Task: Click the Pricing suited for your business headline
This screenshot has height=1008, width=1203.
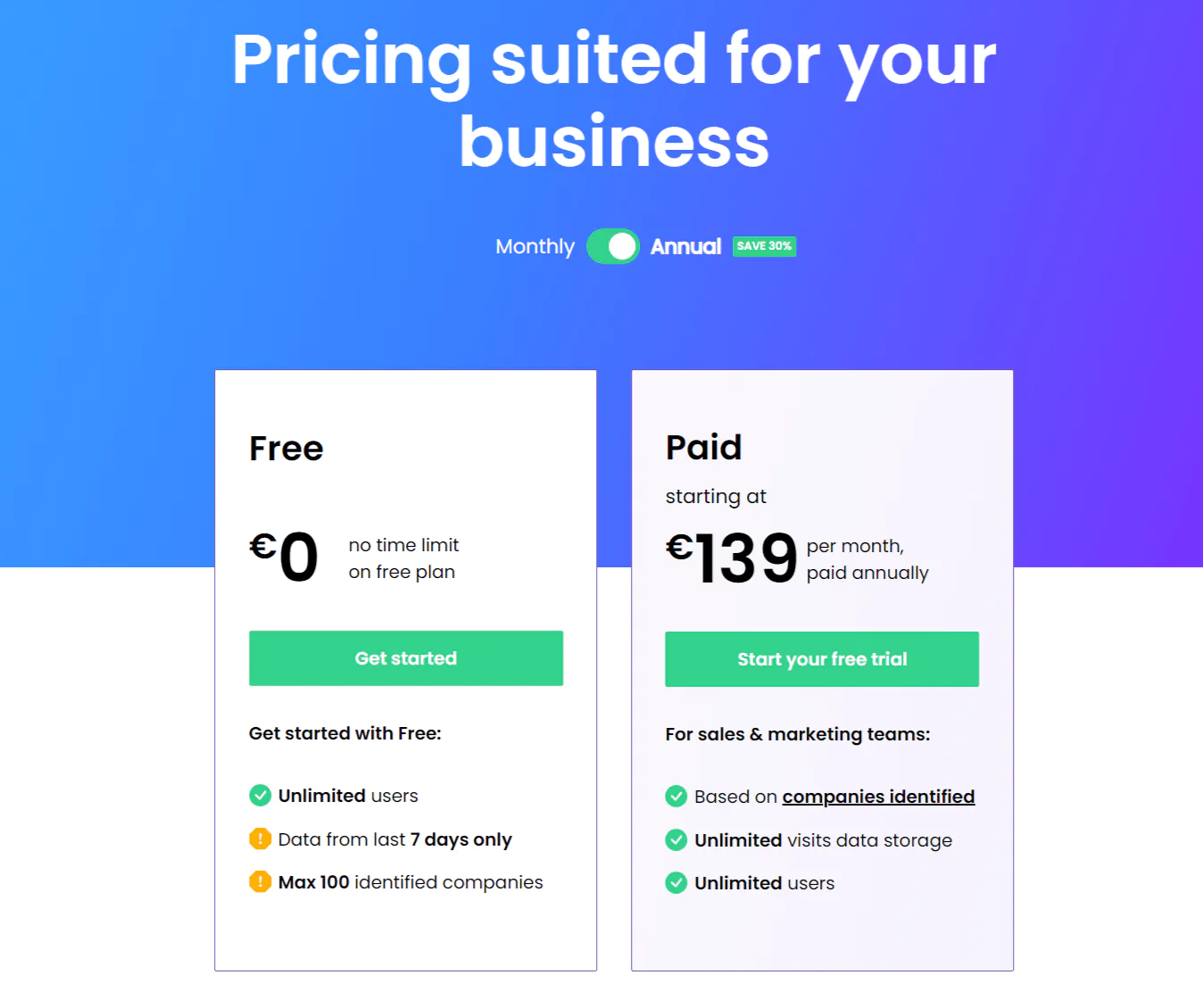Action: pyautogui.click(x=612, y=98)
